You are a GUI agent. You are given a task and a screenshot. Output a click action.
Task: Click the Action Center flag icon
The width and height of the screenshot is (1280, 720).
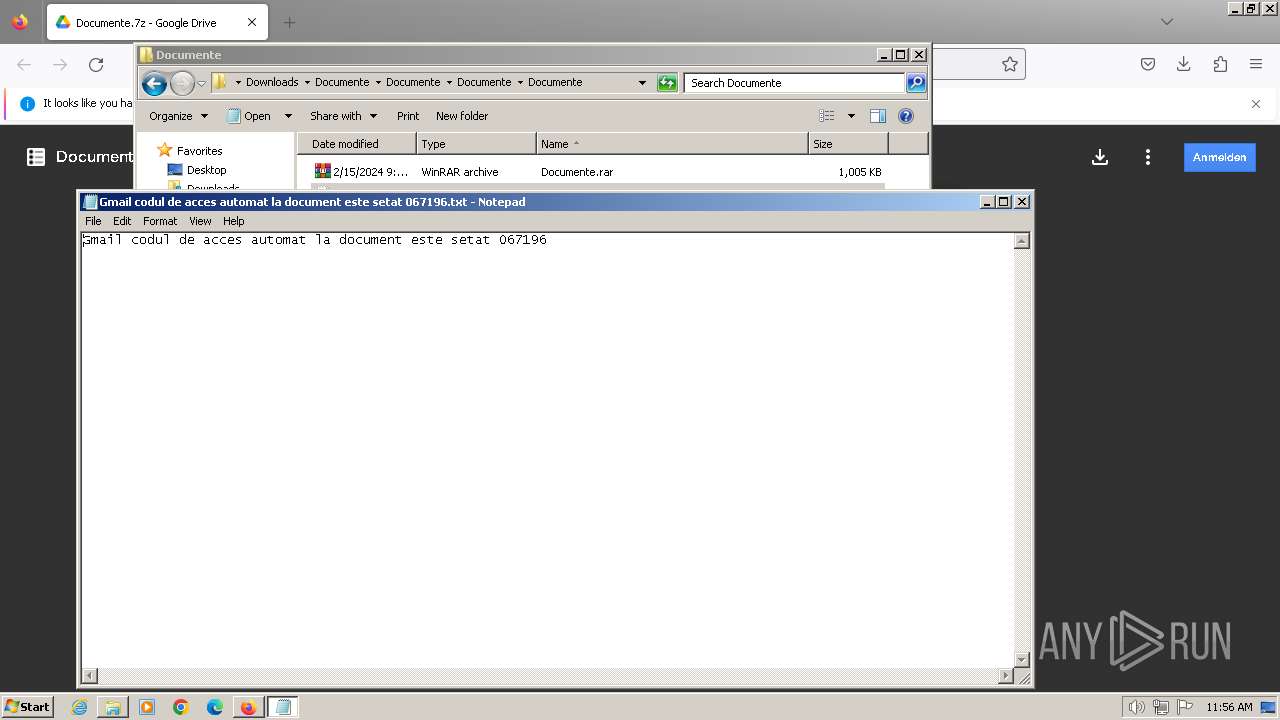pos(1185,707)
